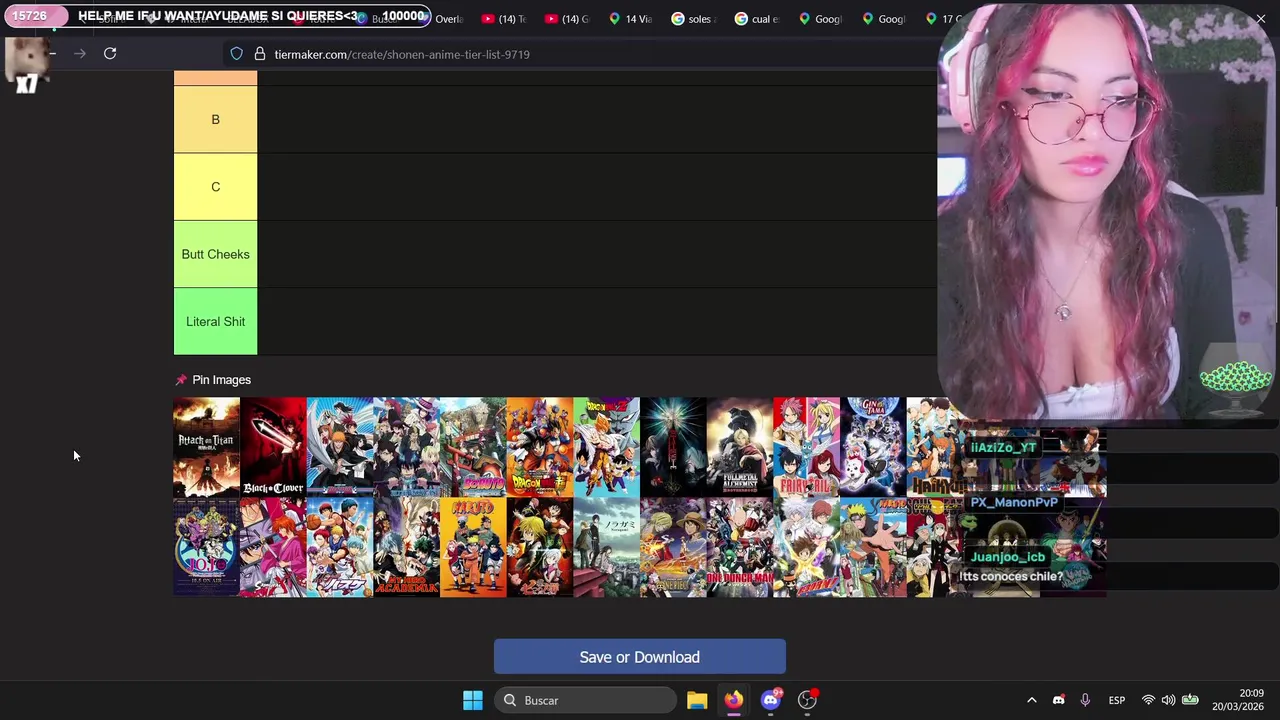Select the One Piece poster
This screenshot has width=1280, height=720.
(x=673, y=547)
